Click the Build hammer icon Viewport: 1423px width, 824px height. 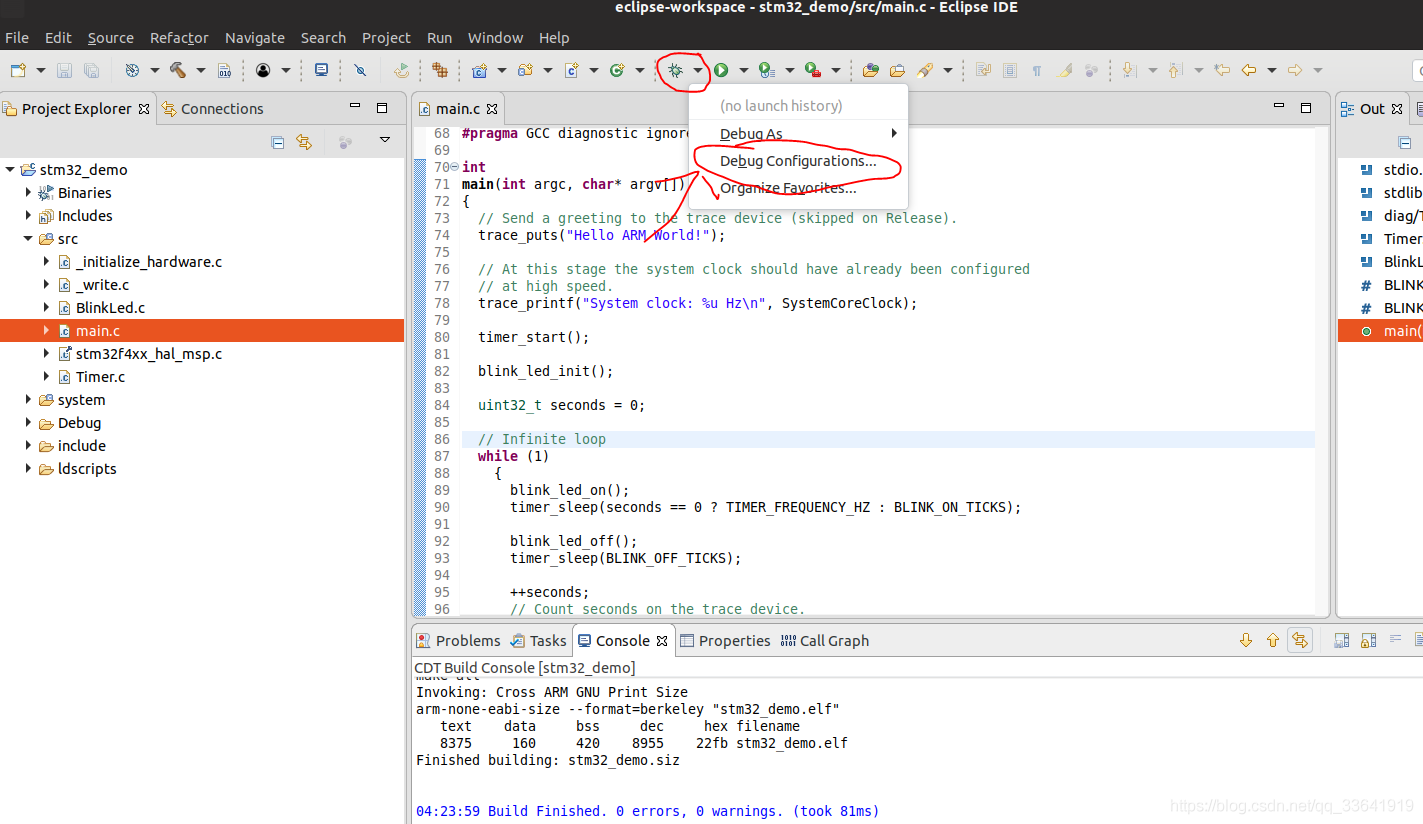(178, 70)
